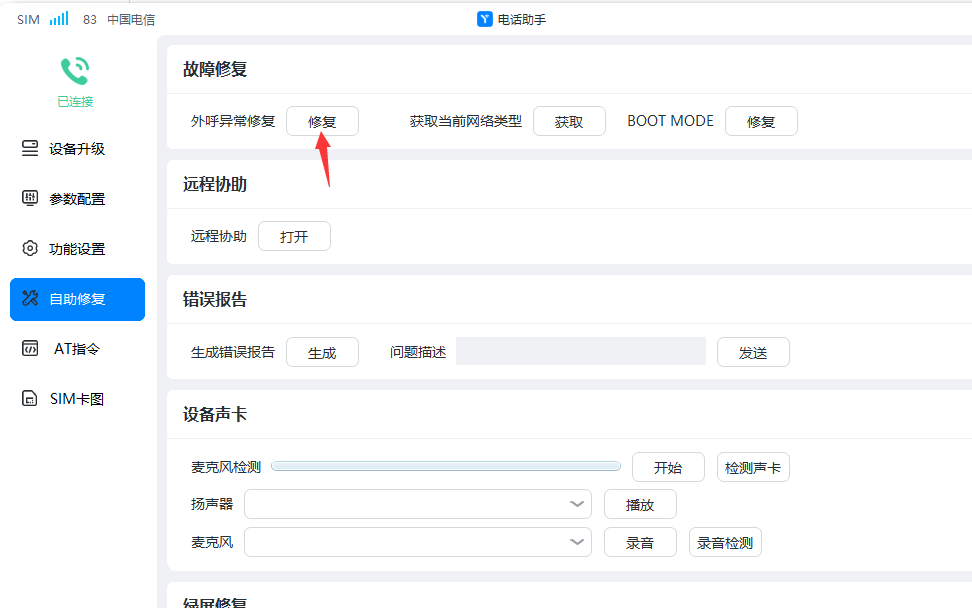Expand the 扬声器 dropdown
This screenshot has height=608, width=972.
coord(418,504)
